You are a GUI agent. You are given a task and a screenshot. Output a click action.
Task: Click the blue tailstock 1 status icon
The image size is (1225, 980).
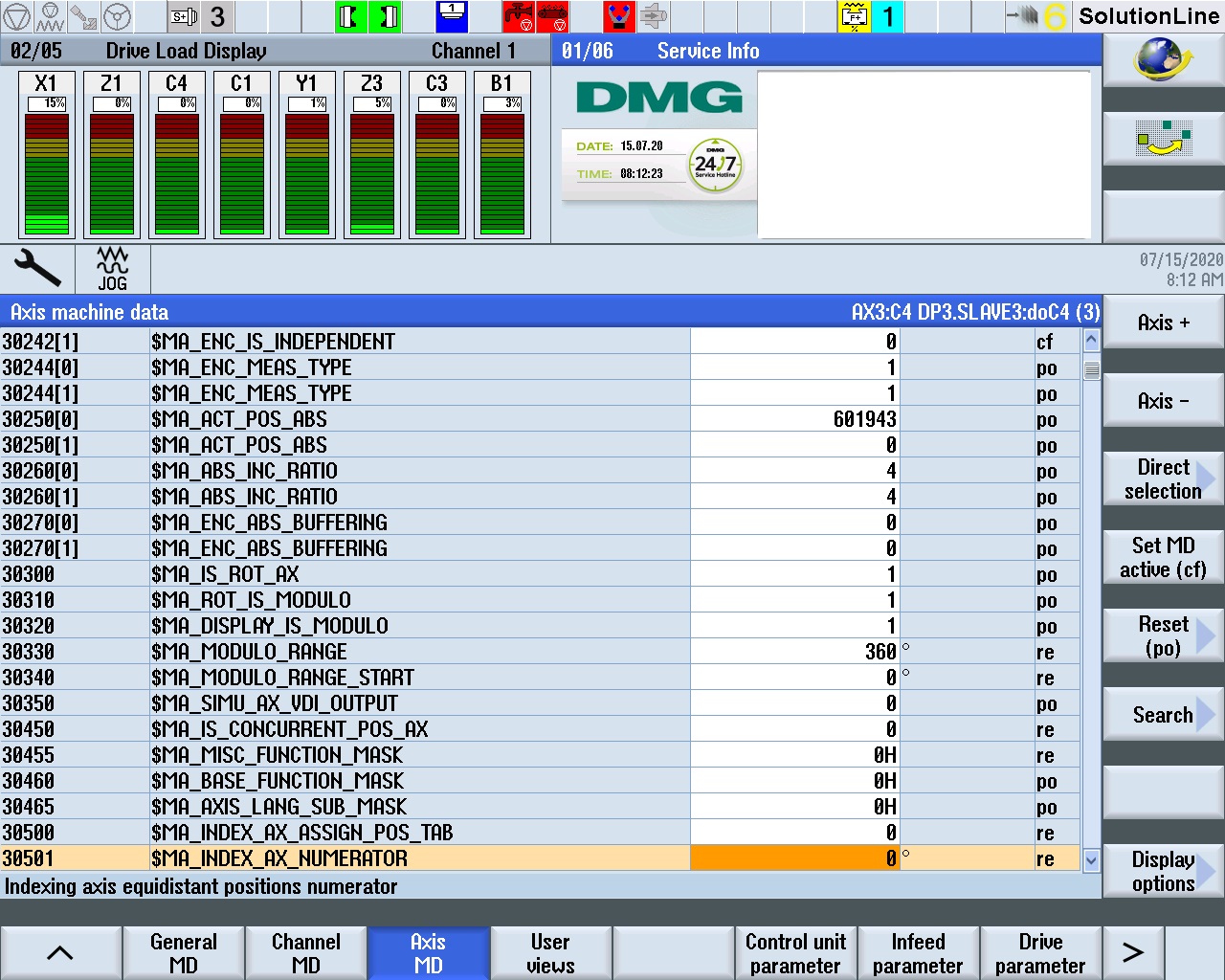pyautogui.click(x=450, y=16)
